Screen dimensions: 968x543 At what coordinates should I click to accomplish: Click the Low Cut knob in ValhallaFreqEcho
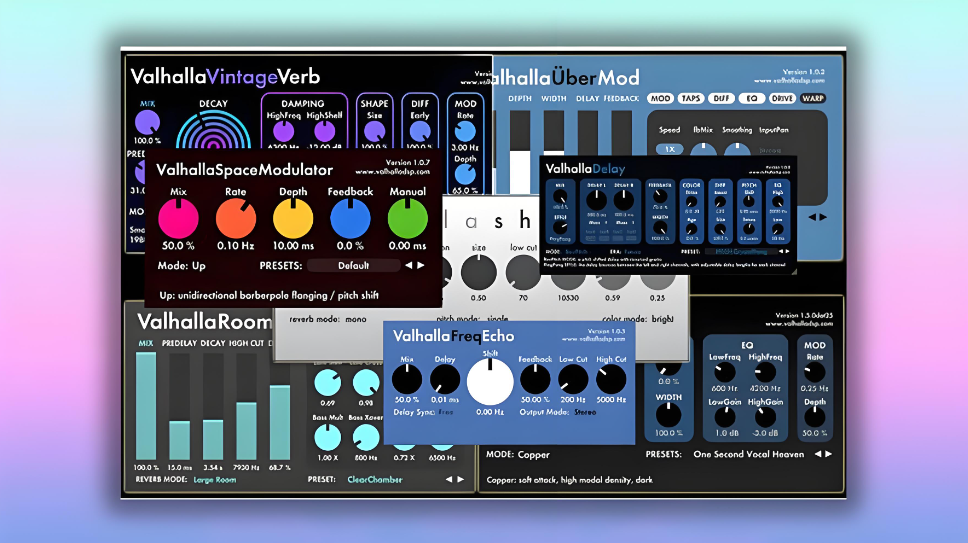tap(573, 379)
